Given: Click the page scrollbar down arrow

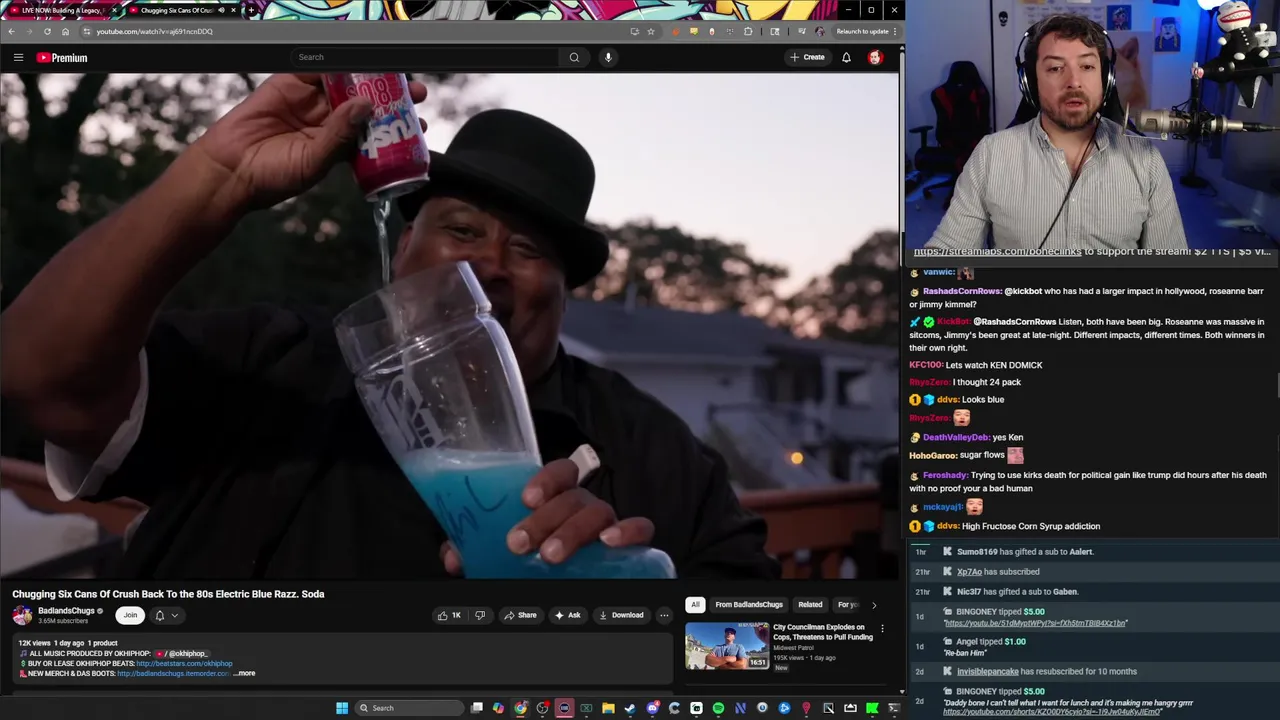Looking at the screenshot, I should pyautogui.click(x=901, y=691).
